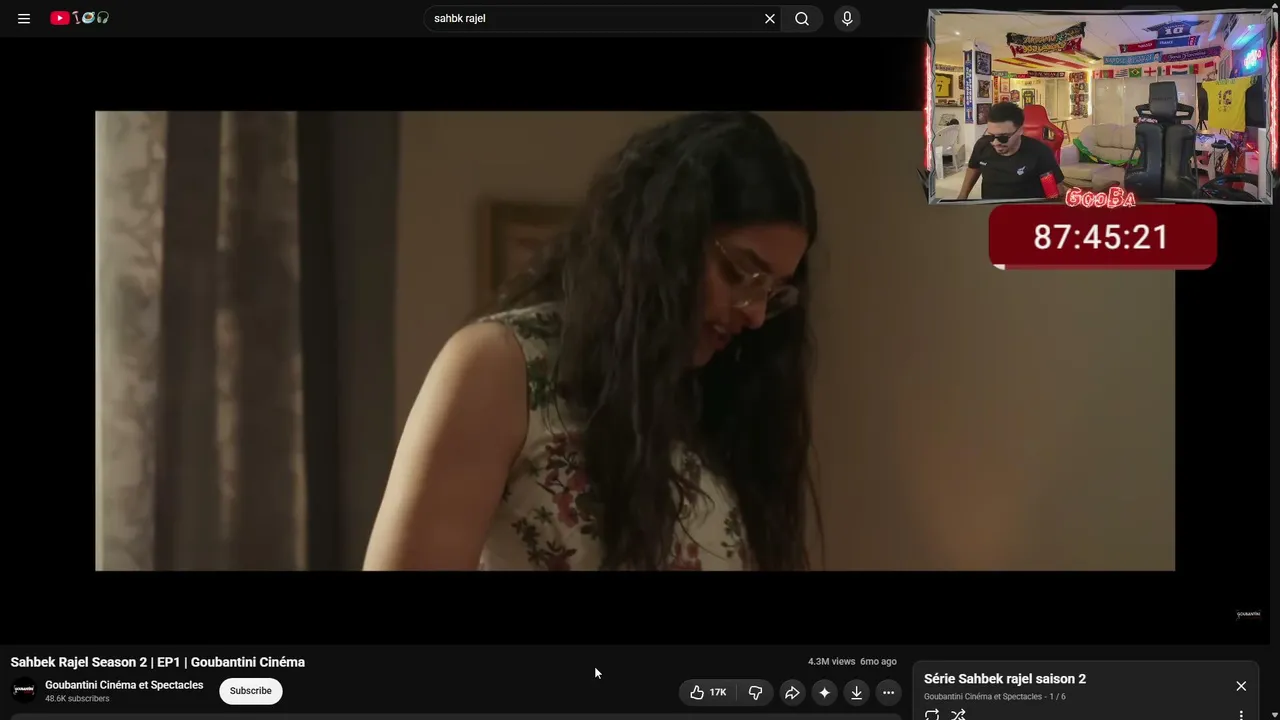
Task: Open the Série Sahbek rajel saison 2 playlist title
Action: [1005, 679]
